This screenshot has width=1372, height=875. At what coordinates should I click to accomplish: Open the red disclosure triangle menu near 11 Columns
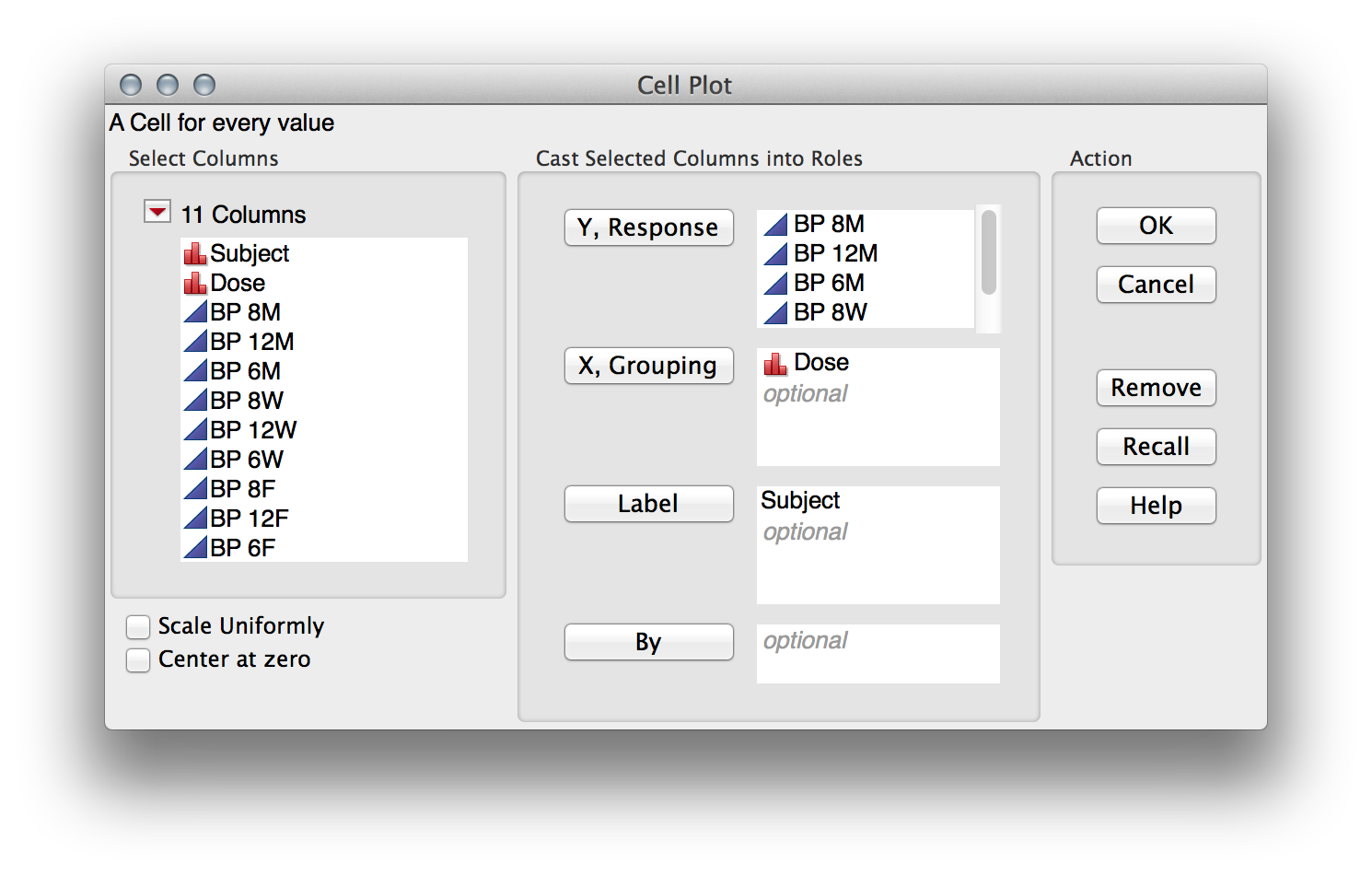[x=156, y=210]
